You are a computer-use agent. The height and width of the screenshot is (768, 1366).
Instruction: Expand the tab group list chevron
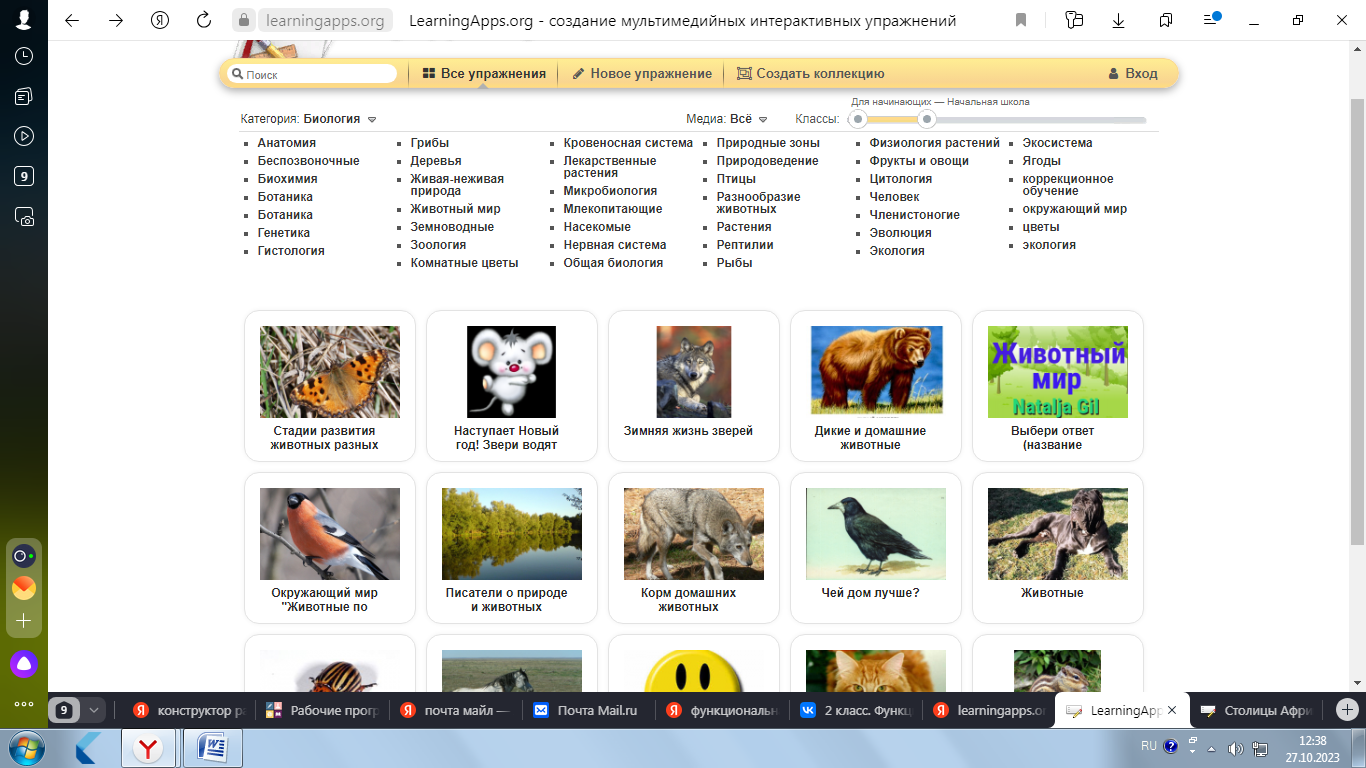point(94,710)
